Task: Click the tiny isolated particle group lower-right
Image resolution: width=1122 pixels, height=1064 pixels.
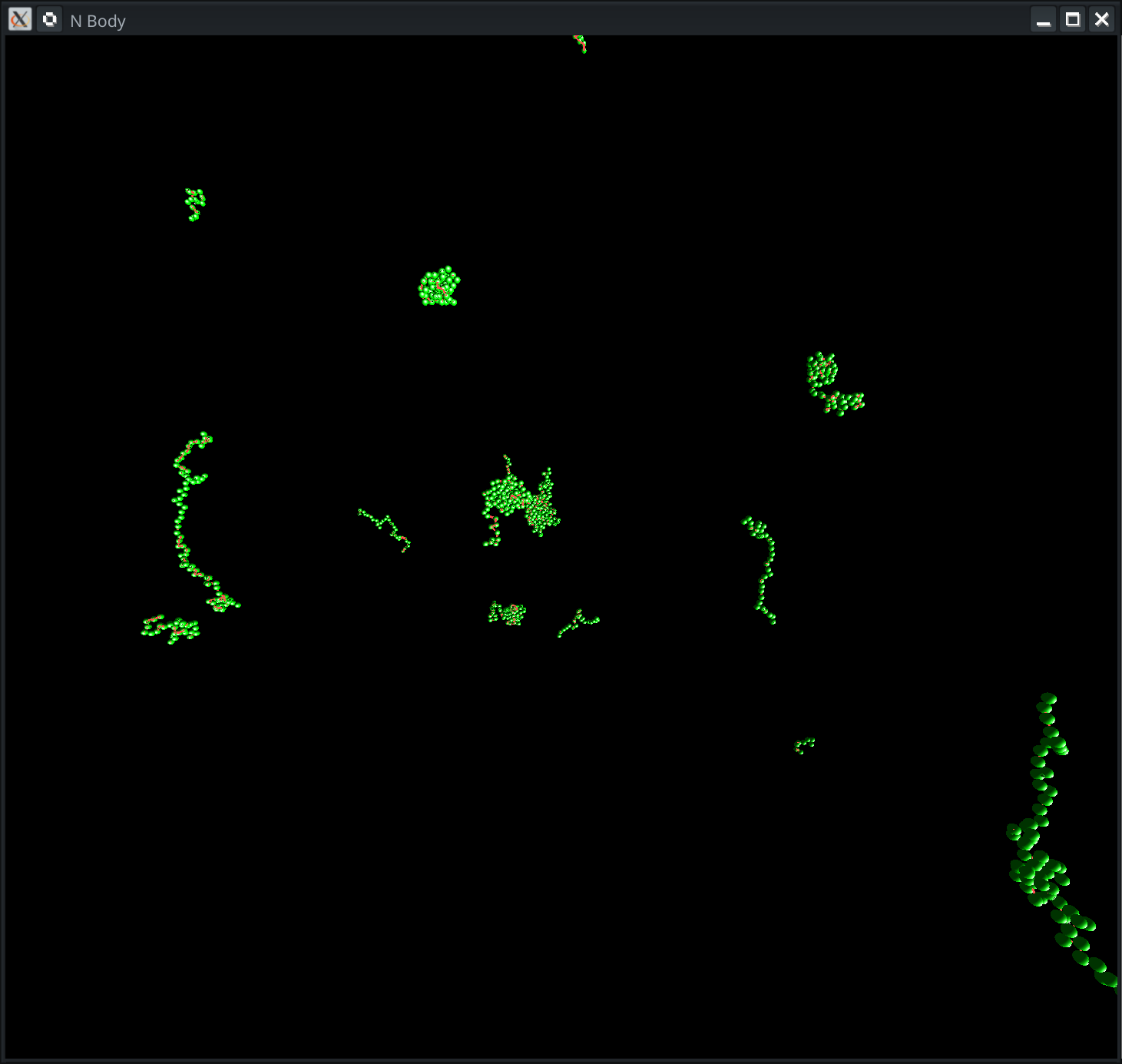Action: point(804,744)
